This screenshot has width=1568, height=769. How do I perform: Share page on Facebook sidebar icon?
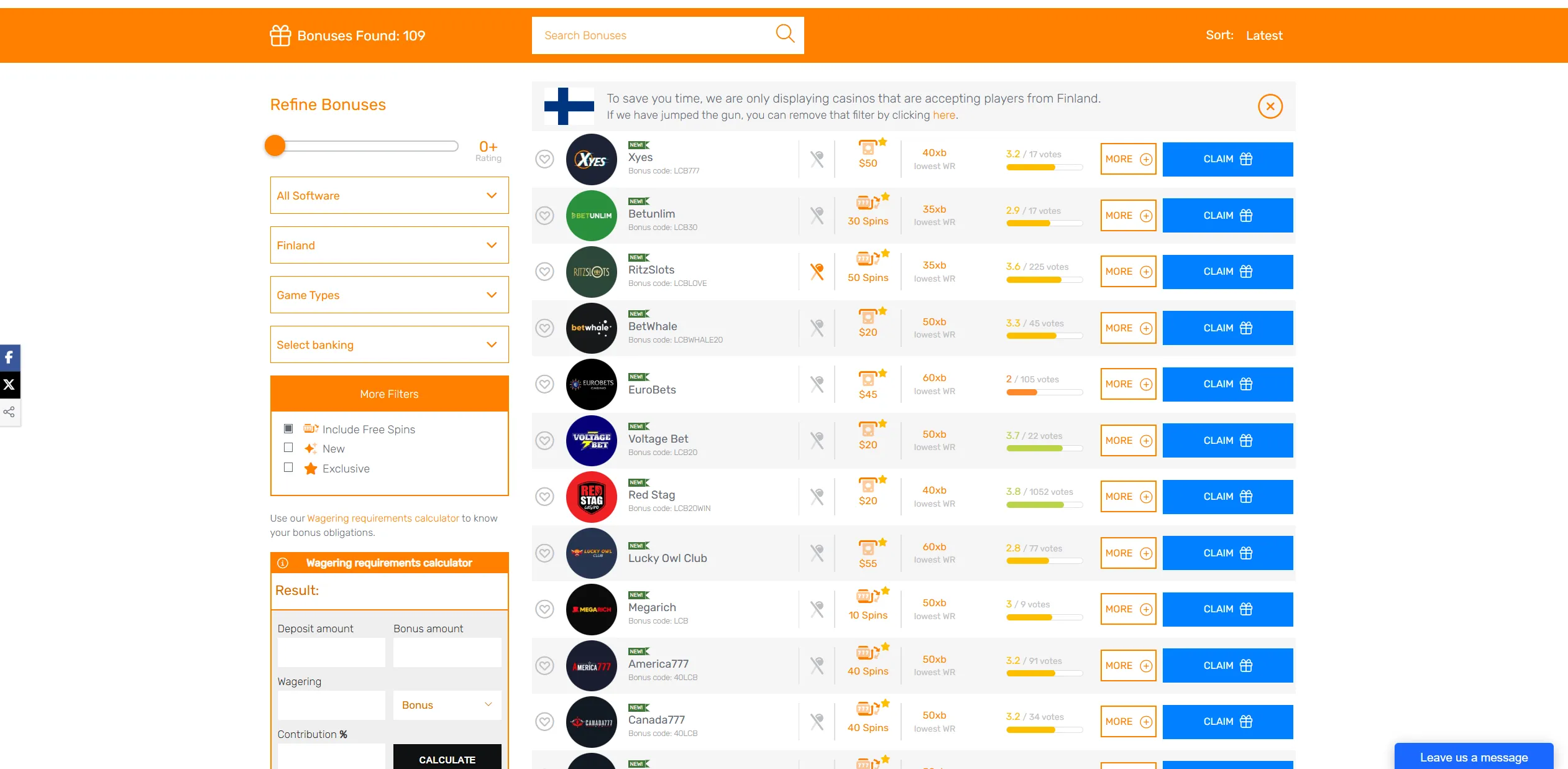(x=9, y=357)
